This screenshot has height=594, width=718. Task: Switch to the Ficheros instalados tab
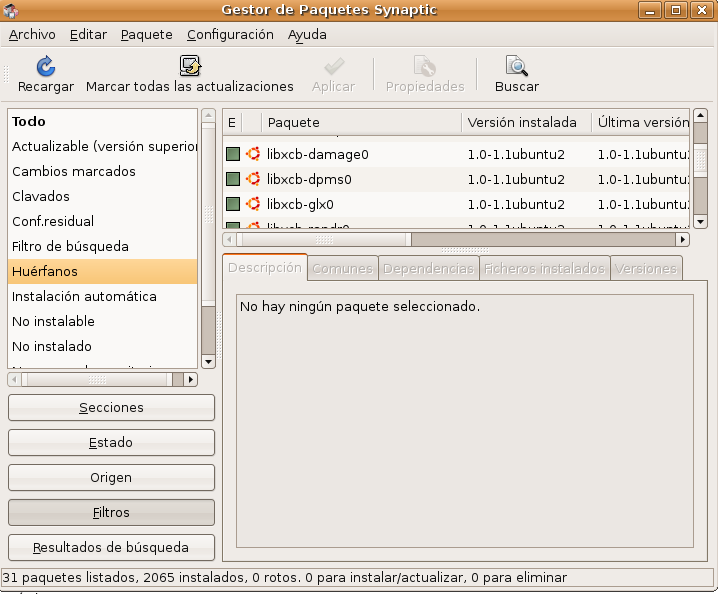[544, 268]
